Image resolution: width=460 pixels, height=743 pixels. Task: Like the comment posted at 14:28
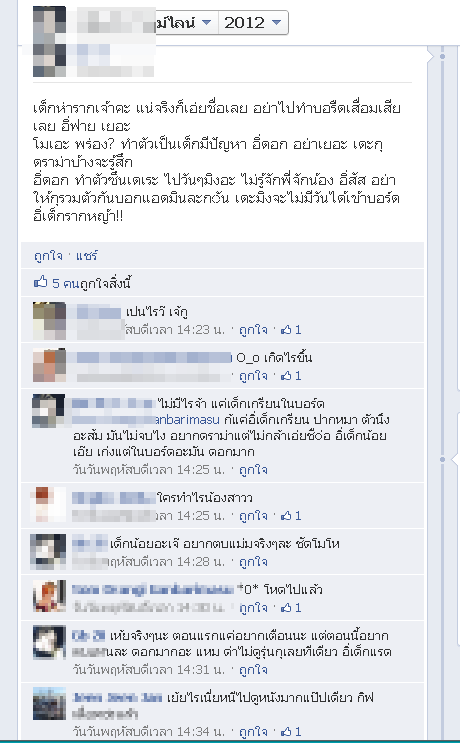click(x=253, y=562)
